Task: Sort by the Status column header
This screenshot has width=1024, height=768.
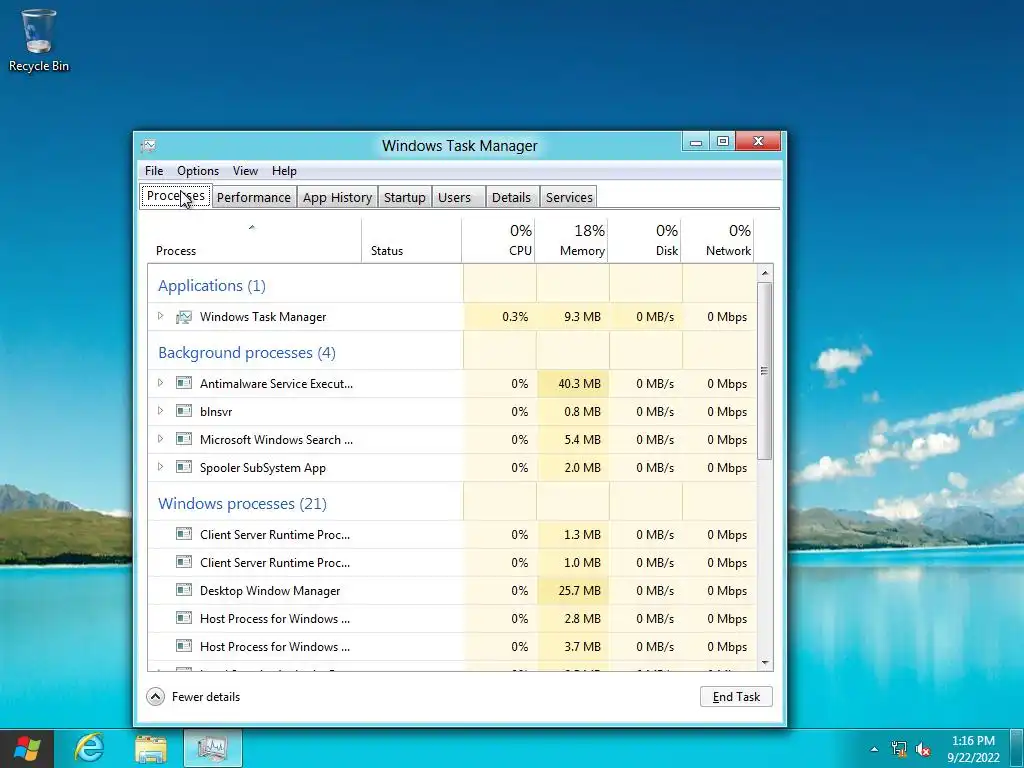Action: pyautogui.click(x=411, y=241)
